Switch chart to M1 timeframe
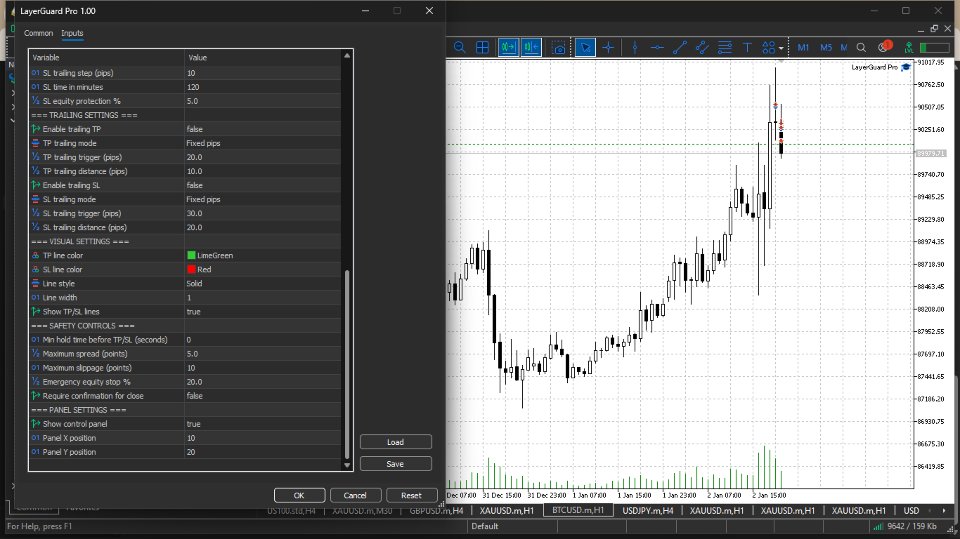Screen dimensions: 960x539 (803, 47)
